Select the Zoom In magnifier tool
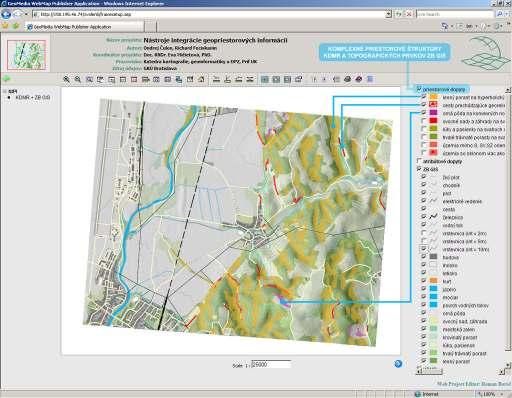The height and width of the screenshot is (398, 512). pyautogui.click(x=67, y=79)
